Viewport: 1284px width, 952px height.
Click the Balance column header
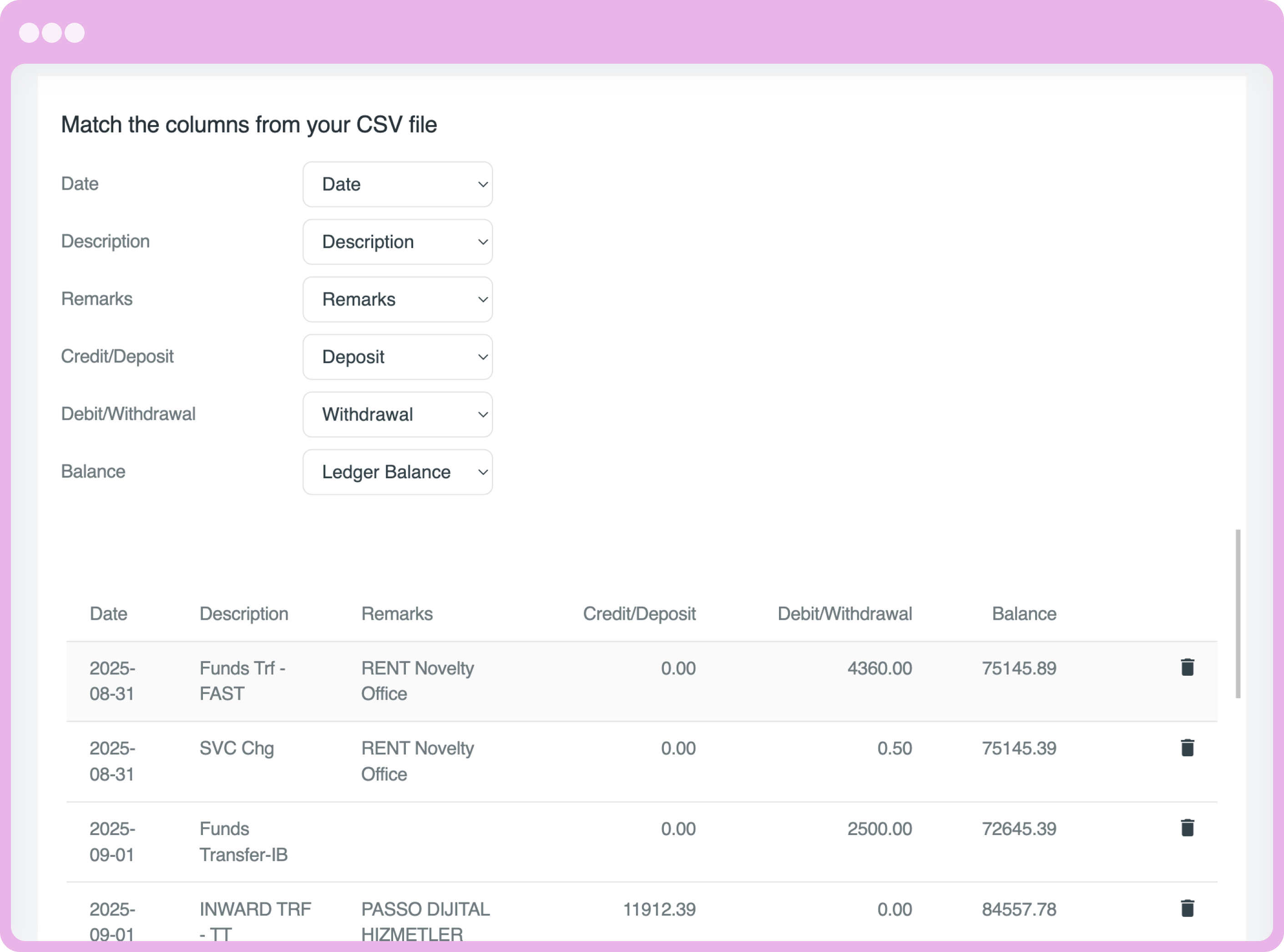1024,614
